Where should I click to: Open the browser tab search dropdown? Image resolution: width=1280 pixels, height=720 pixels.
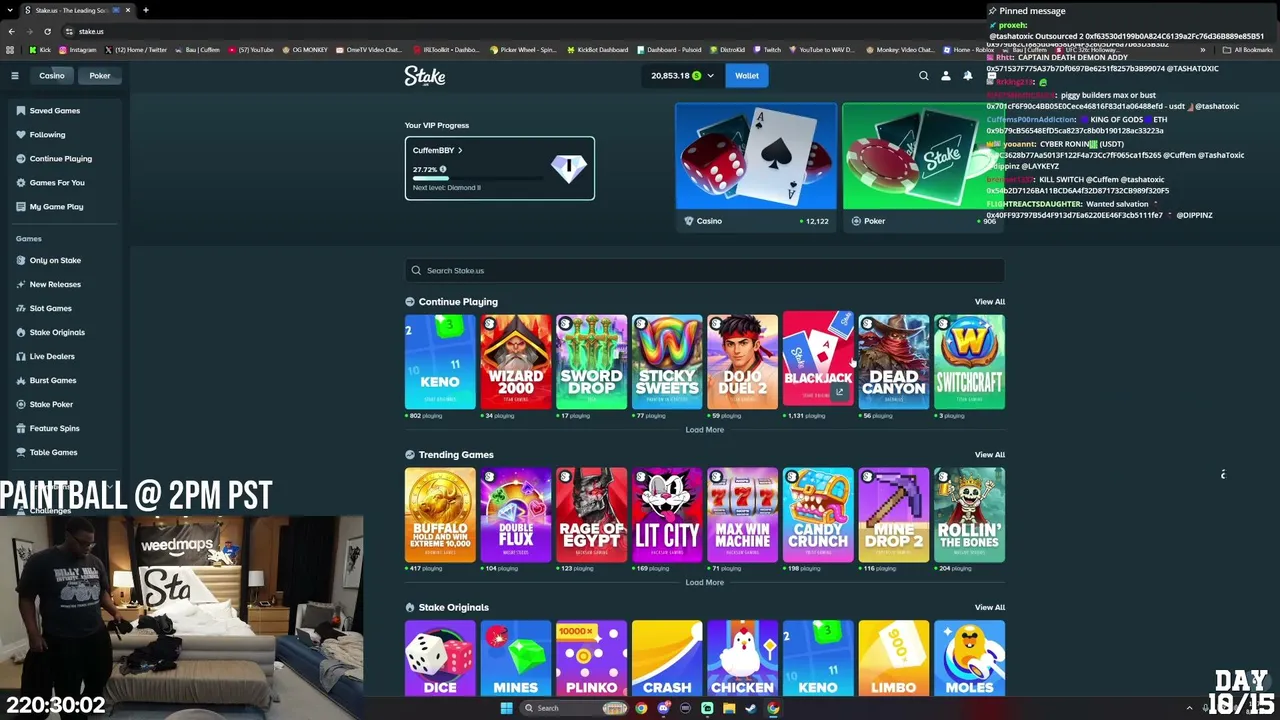pos(11,10)
